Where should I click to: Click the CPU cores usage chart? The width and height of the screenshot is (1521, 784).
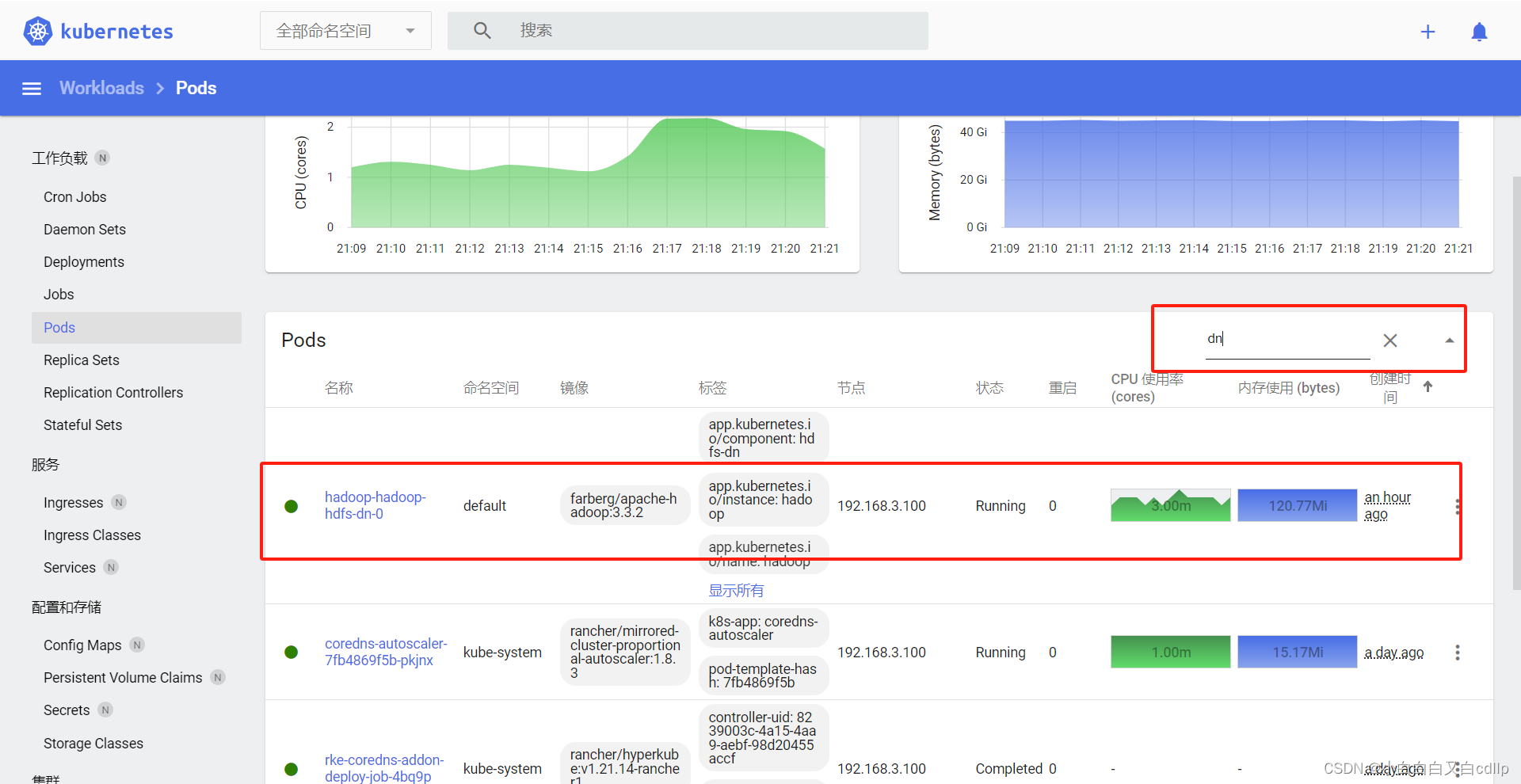point(588,174)
